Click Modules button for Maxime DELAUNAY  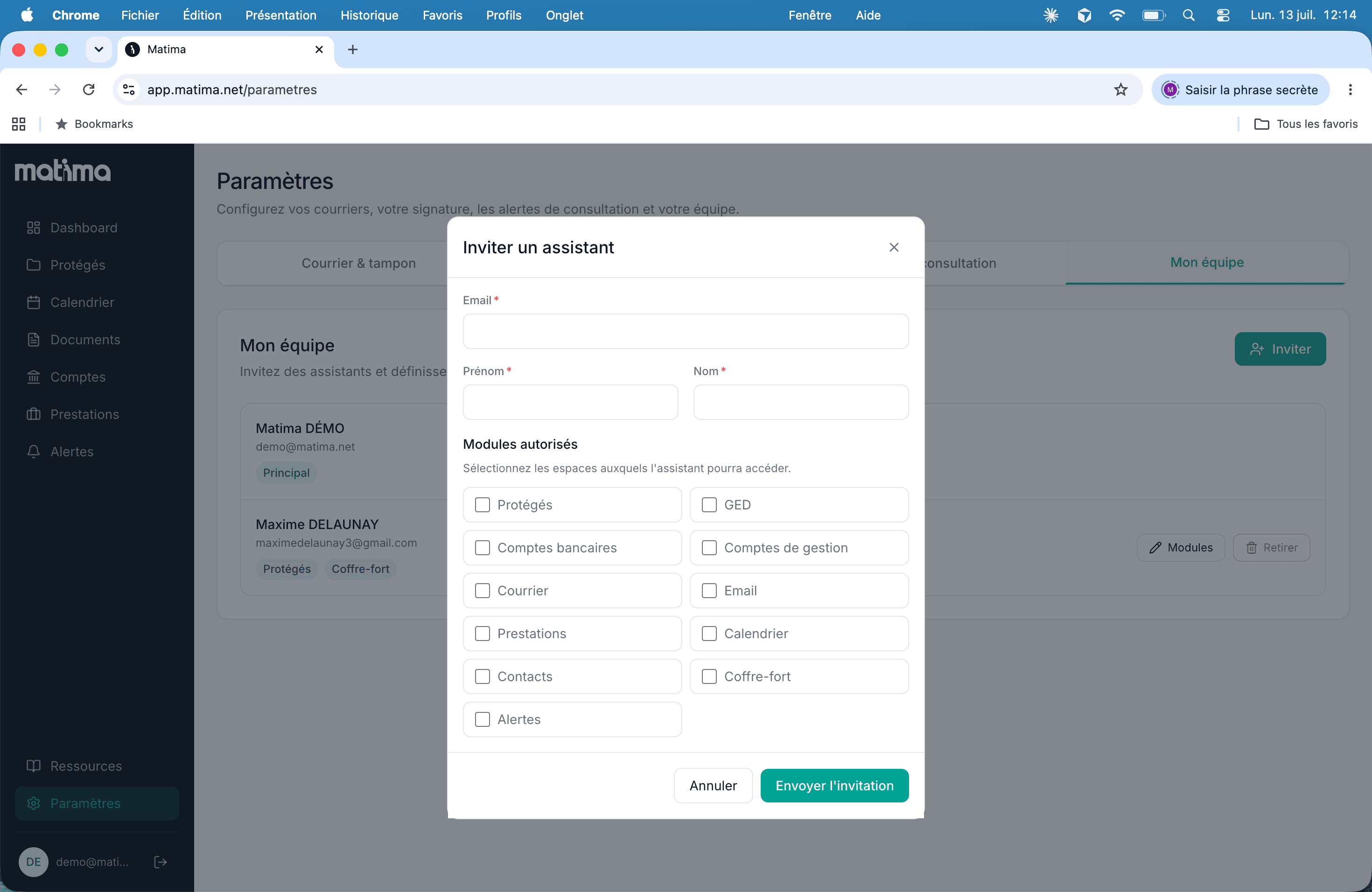point(1181,547)
